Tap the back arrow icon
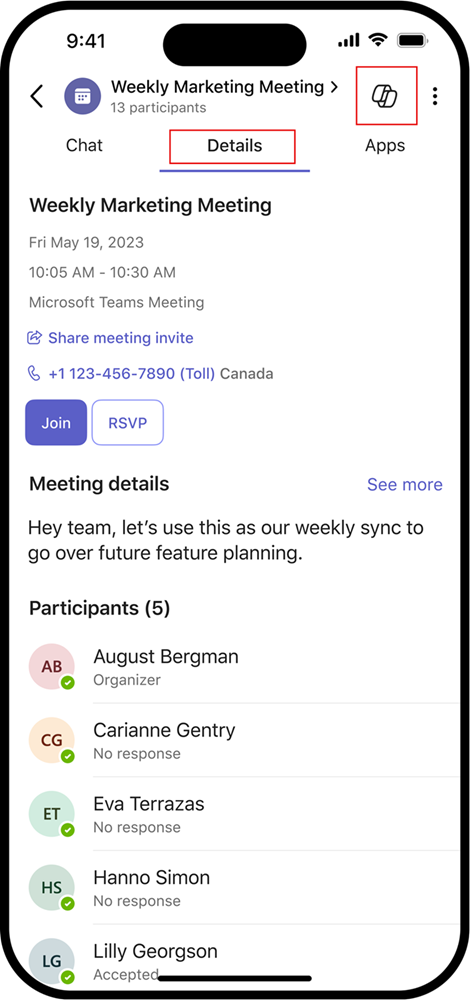Screen dimensions: 471x1000 pyautogui.click(x=37, y=96)
